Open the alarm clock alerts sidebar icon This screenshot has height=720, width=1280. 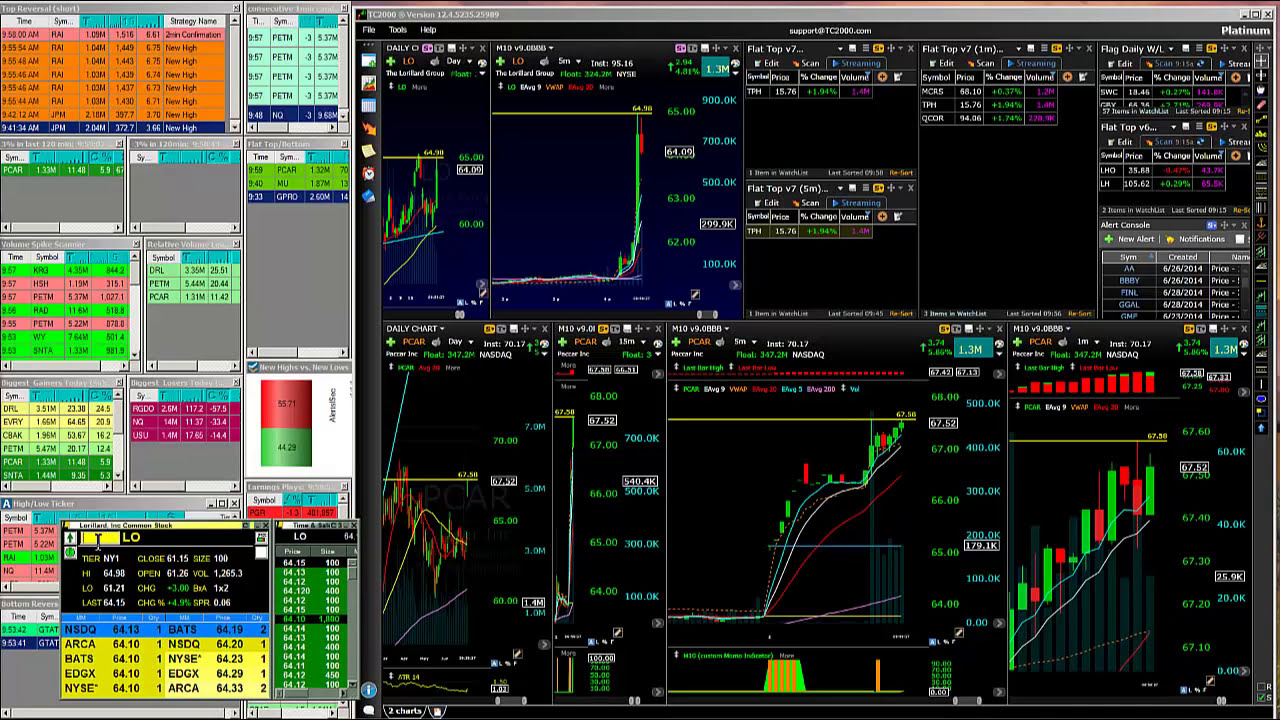coord(369,172)
